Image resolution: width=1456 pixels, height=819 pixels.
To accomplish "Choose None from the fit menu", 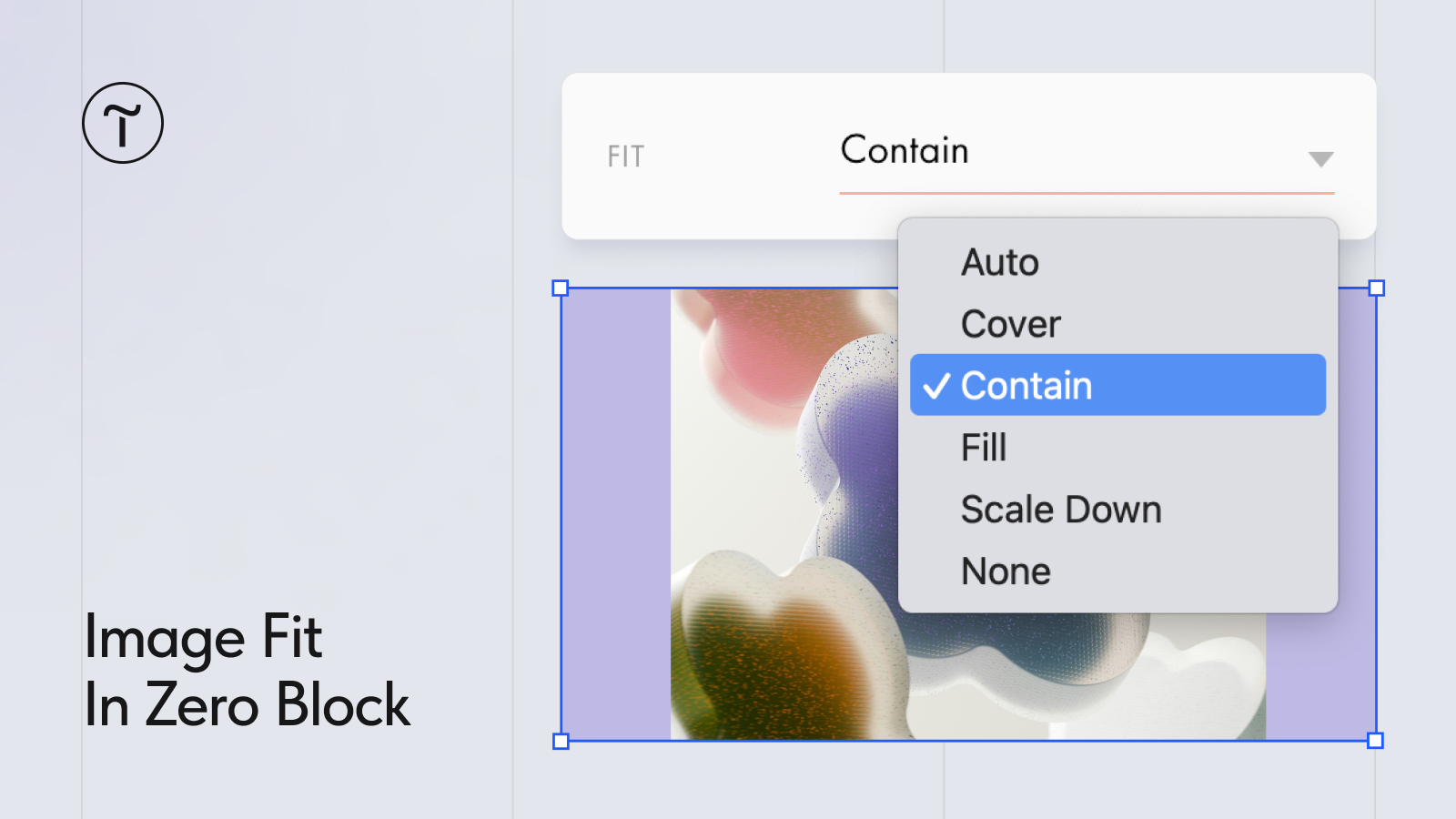I will (1117, 571).
